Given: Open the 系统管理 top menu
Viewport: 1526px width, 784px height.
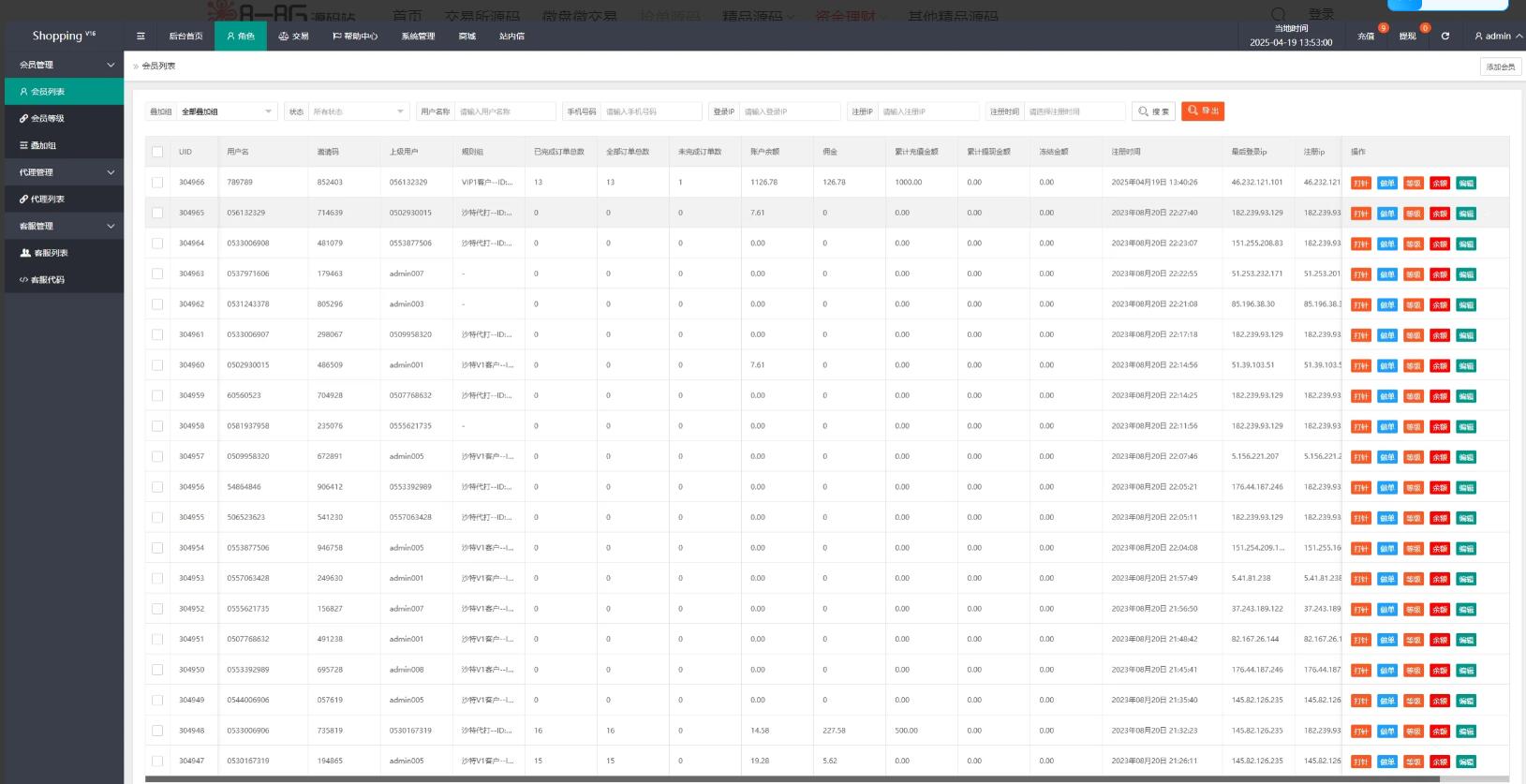Looking at the screenshot, I should (x=418, y=37).
